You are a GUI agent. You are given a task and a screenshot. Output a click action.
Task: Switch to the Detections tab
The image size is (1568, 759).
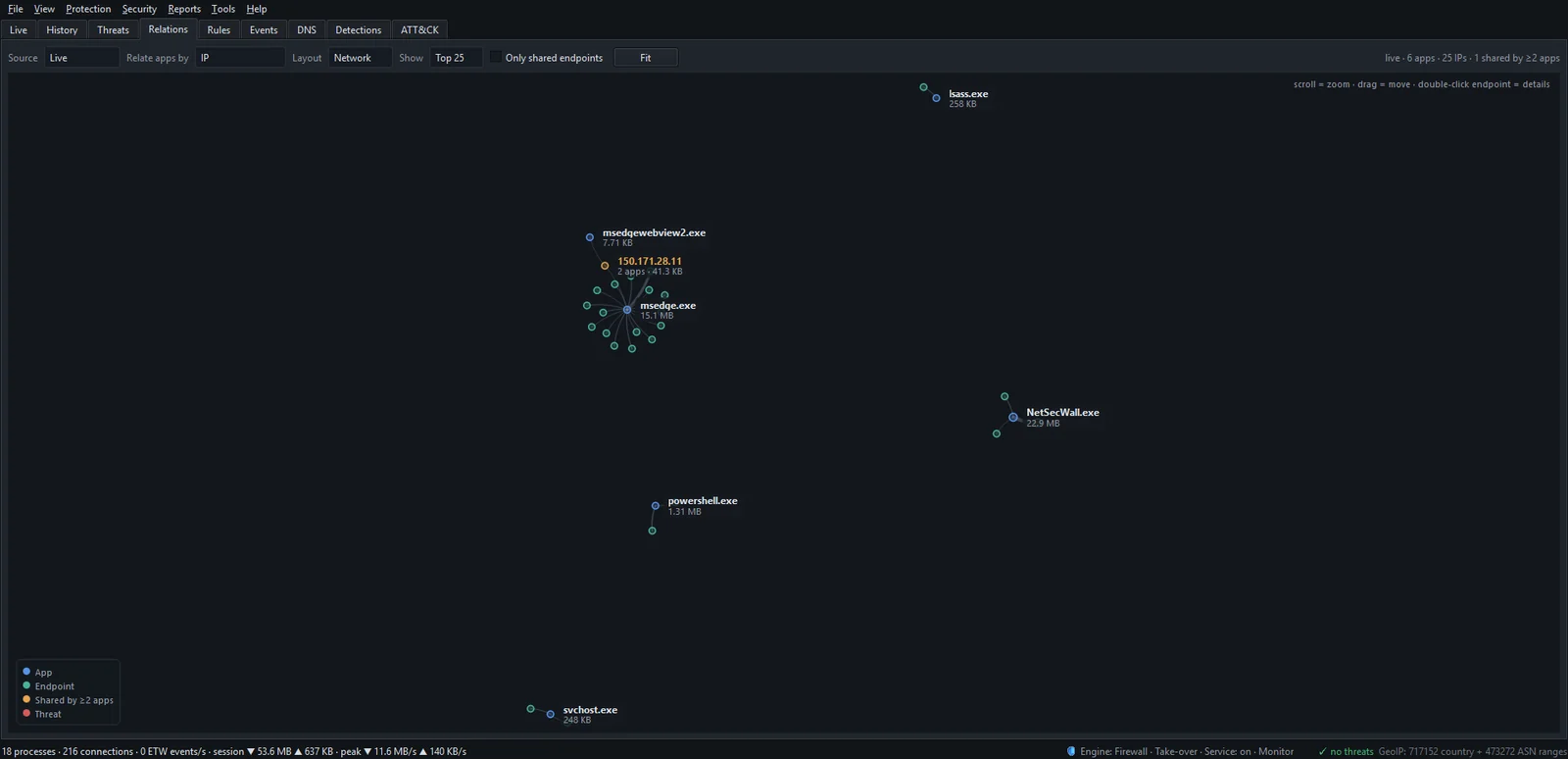coord(358,30)
